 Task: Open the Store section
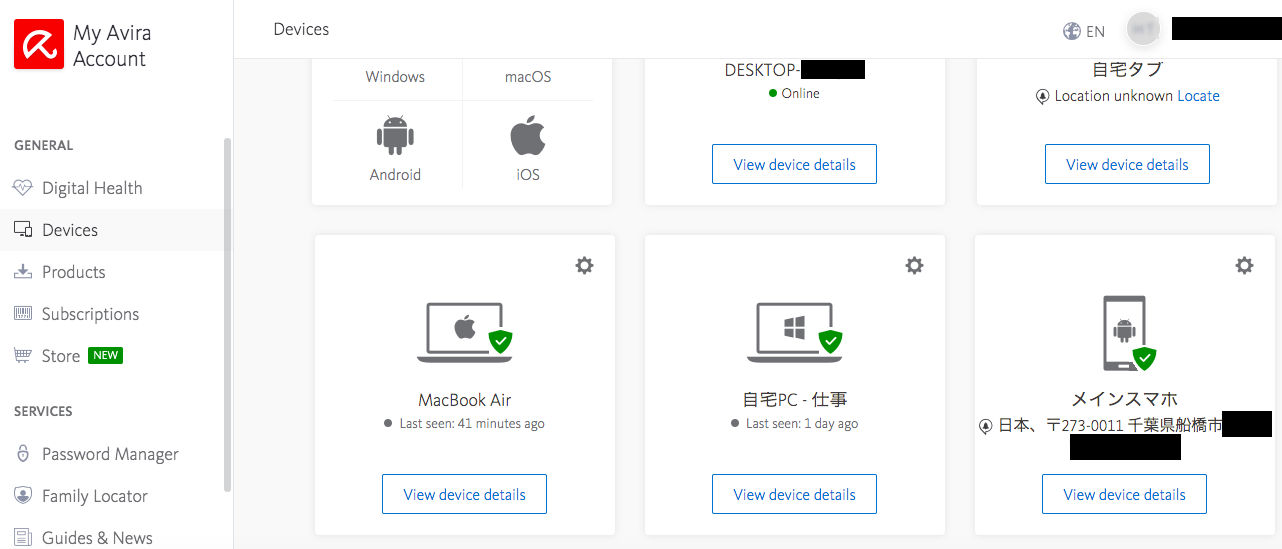[x=61, y=356]
